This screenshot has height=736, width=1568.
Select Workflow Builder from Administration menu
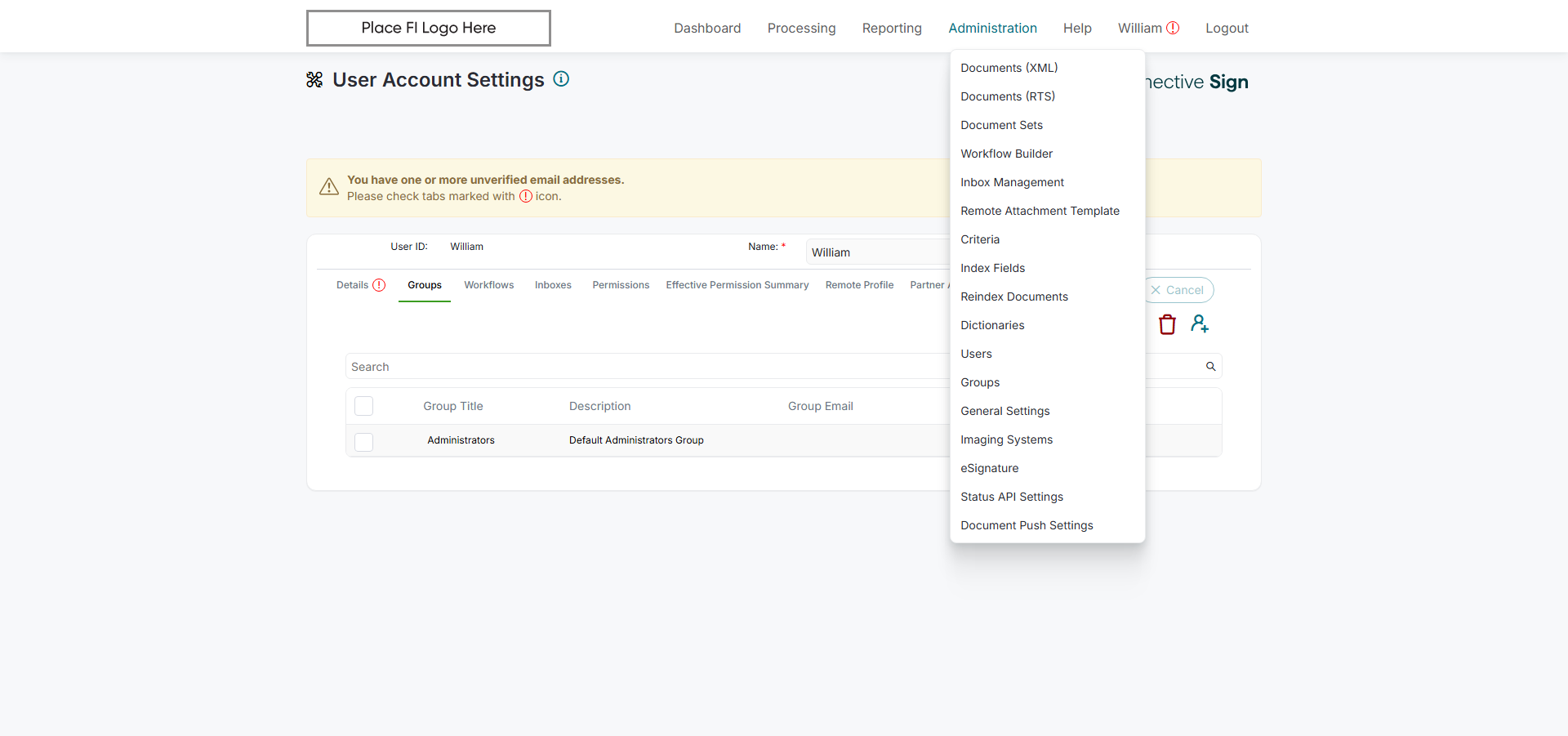click(1006, 154)
